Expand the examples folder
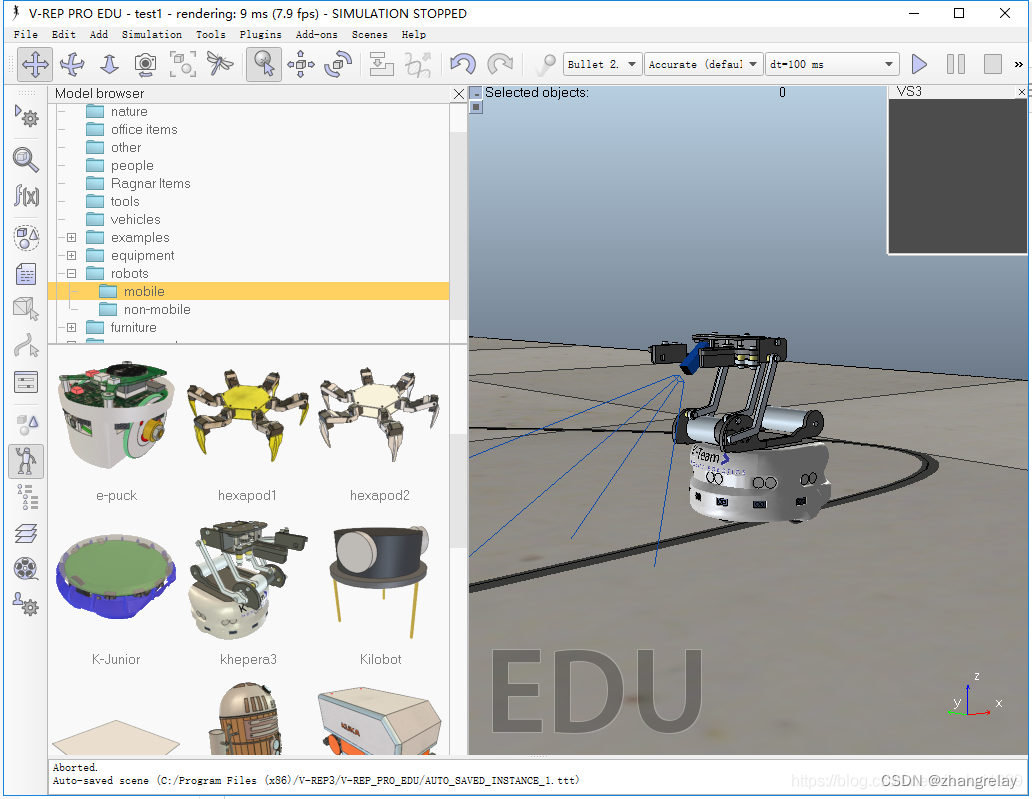This screenshot has height=799, width=1032. click(x=72, y=238)
